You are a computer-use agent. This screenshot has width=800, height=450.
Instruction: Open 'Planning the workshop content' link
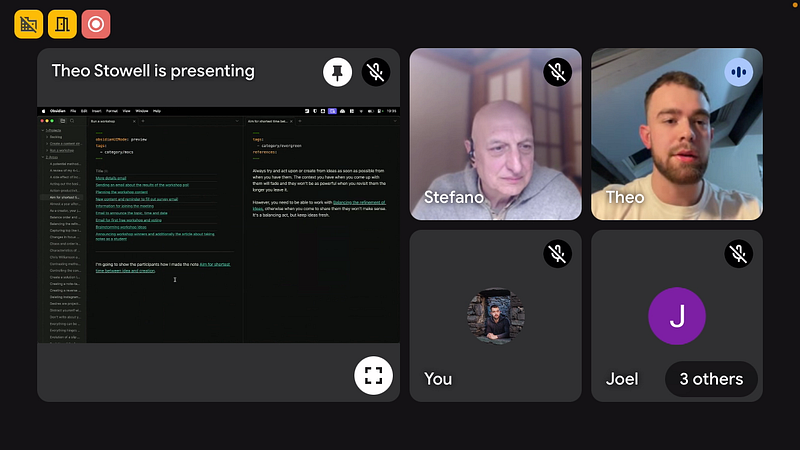(121, 192)
